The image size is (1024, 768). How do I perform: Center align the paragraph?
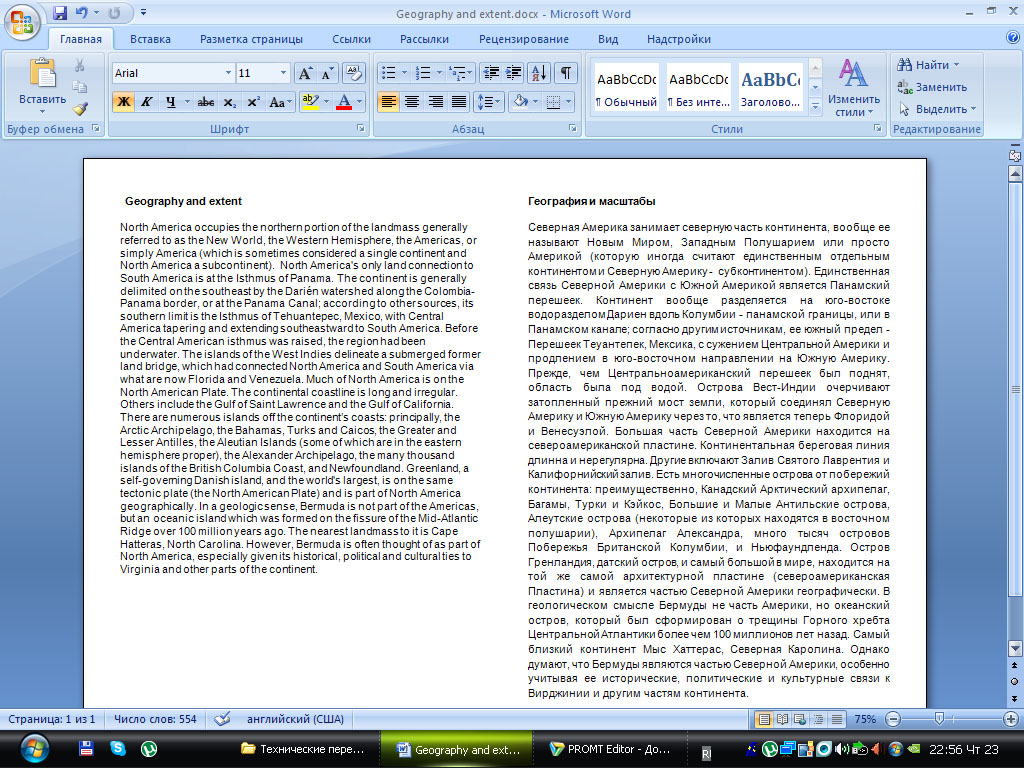tap(411, 102)
